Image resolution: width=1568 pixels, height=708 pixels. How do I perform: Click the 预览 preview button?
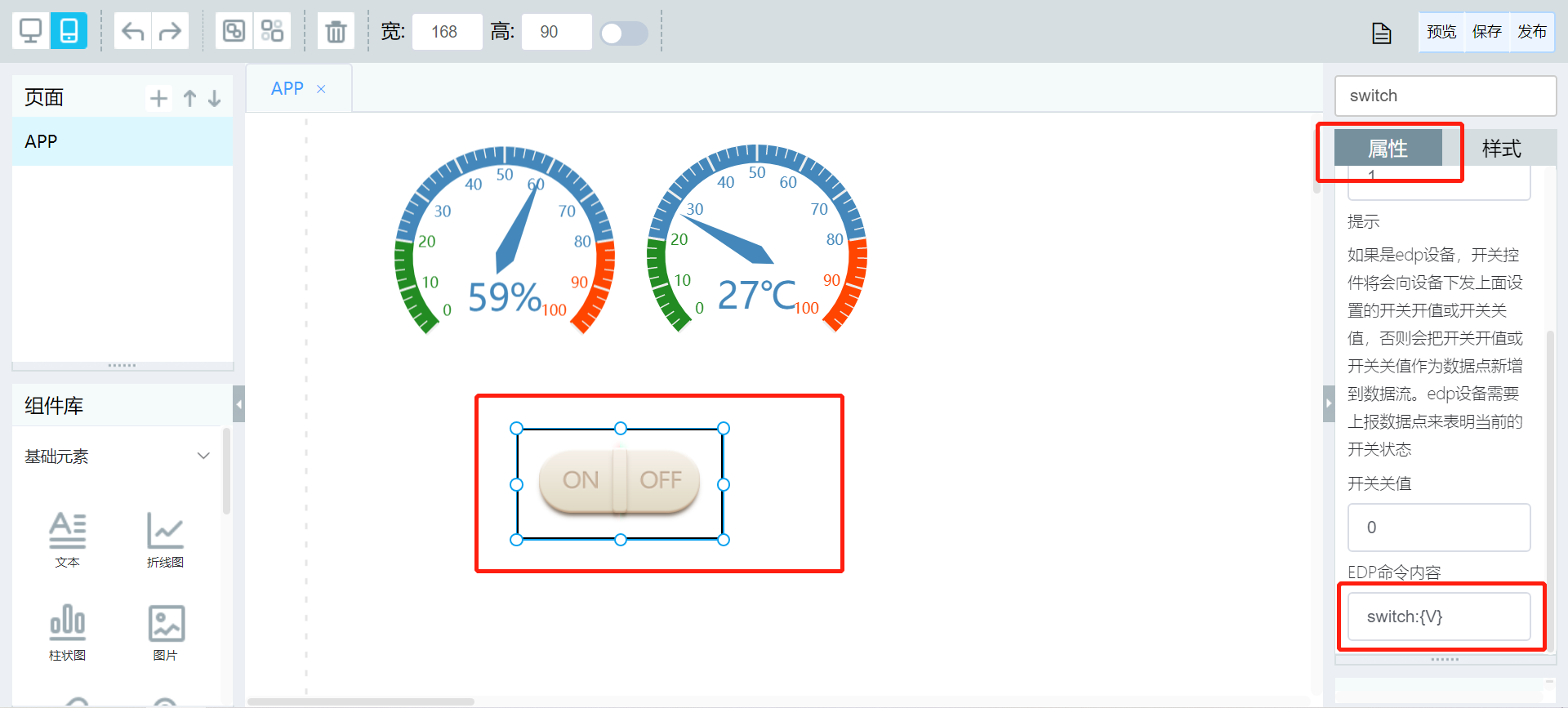coord(1441,32)
